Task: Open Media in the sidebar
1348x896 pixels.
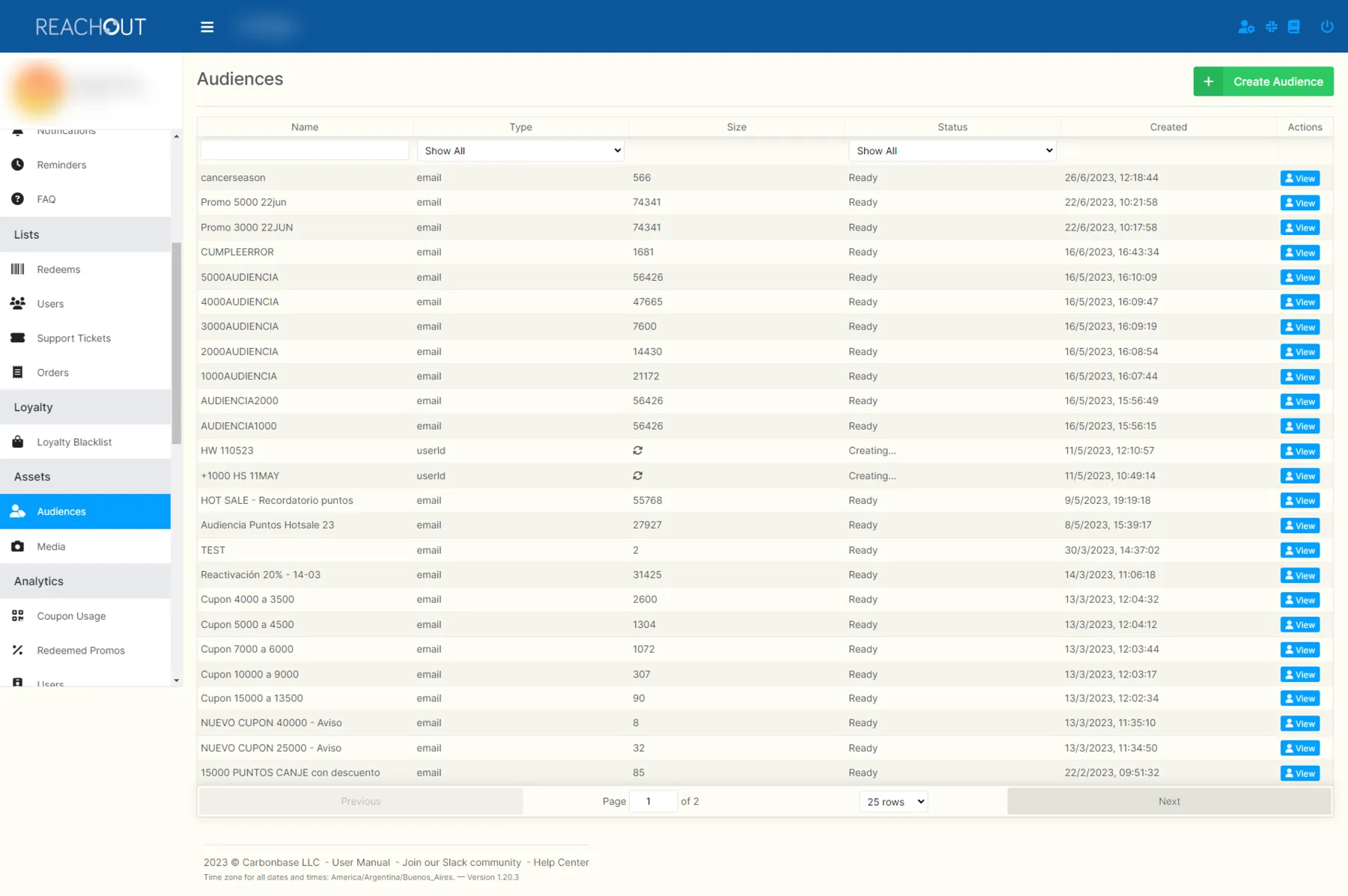Action: pos(85,546)
